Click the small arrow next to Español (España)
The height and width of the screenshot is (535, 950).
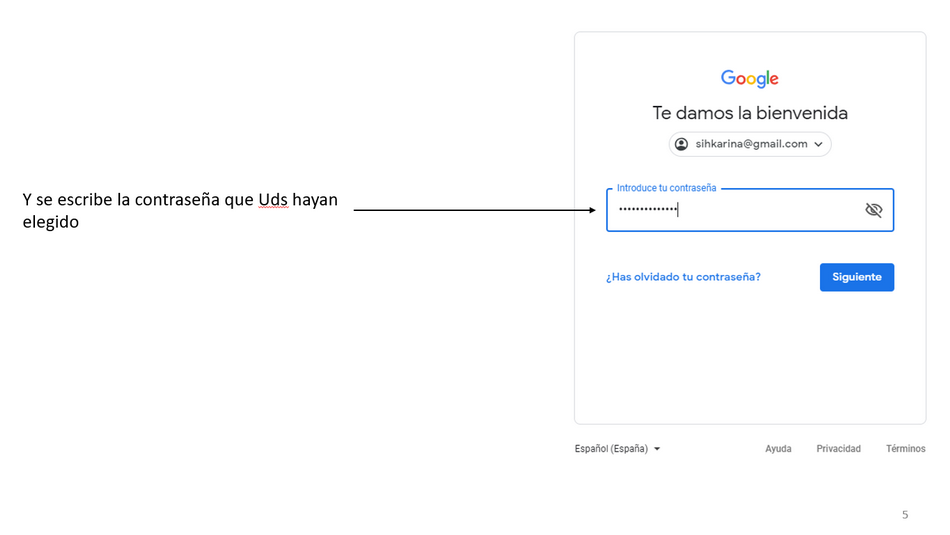pos(657,449)
